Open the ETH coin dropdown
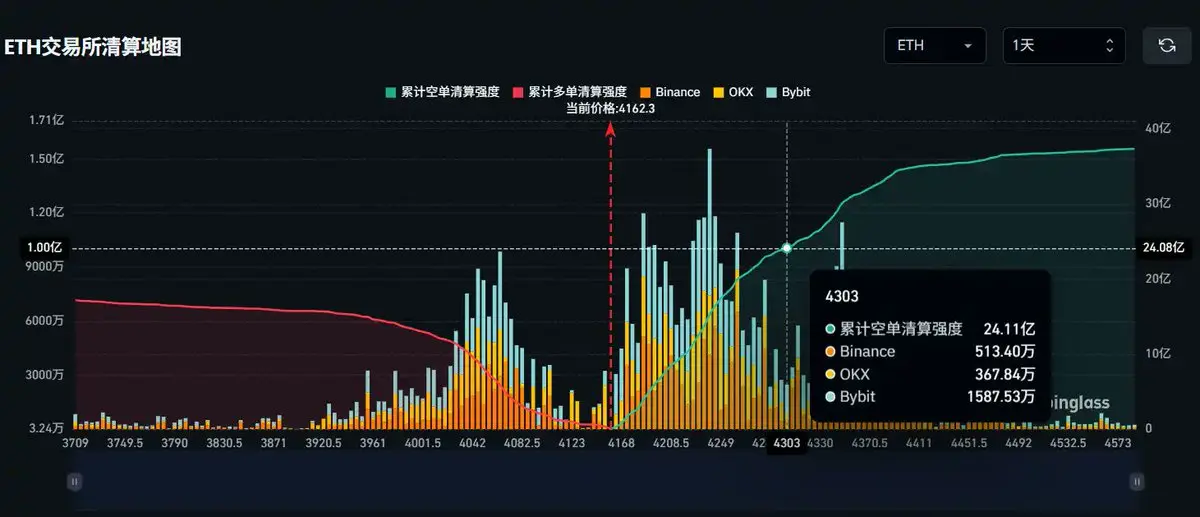 [937, 46]
